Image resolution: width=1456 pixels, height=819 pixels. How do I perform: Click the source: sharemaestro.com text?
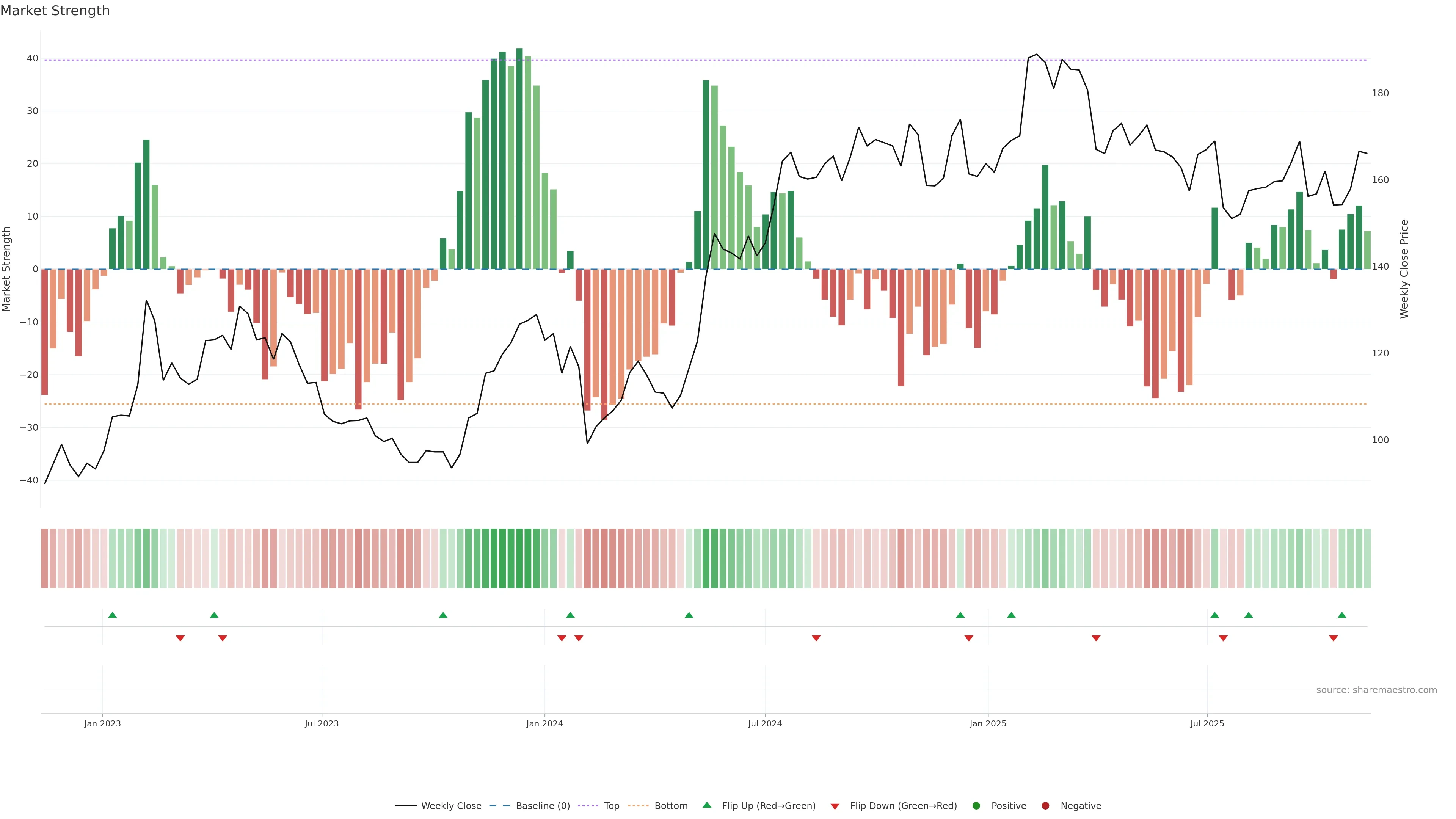tap(1376, 690)
